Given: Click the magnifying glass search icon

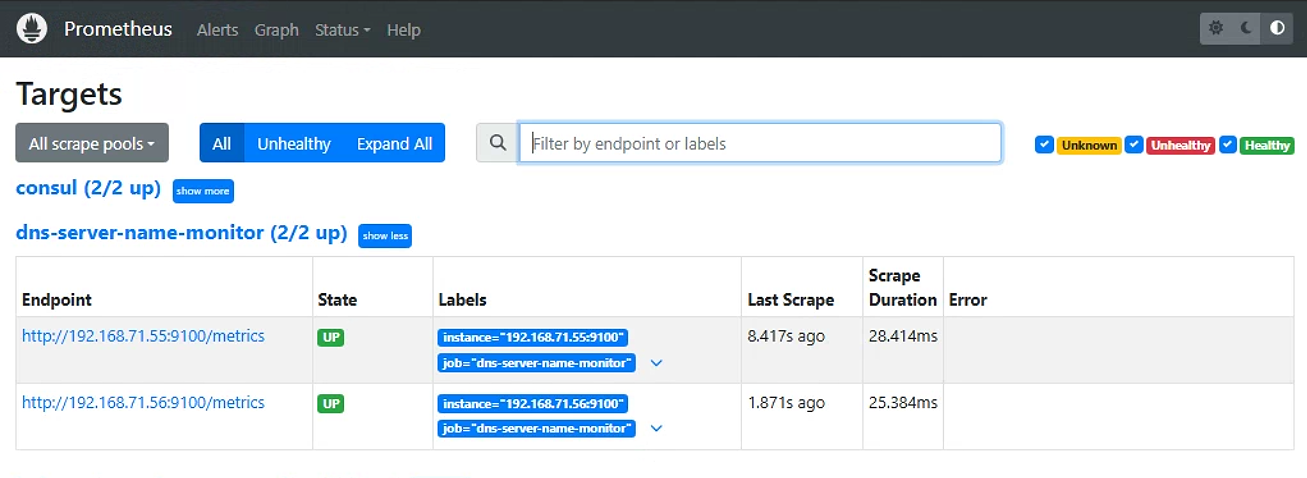Looking at the screenshot, I should 498,143.
